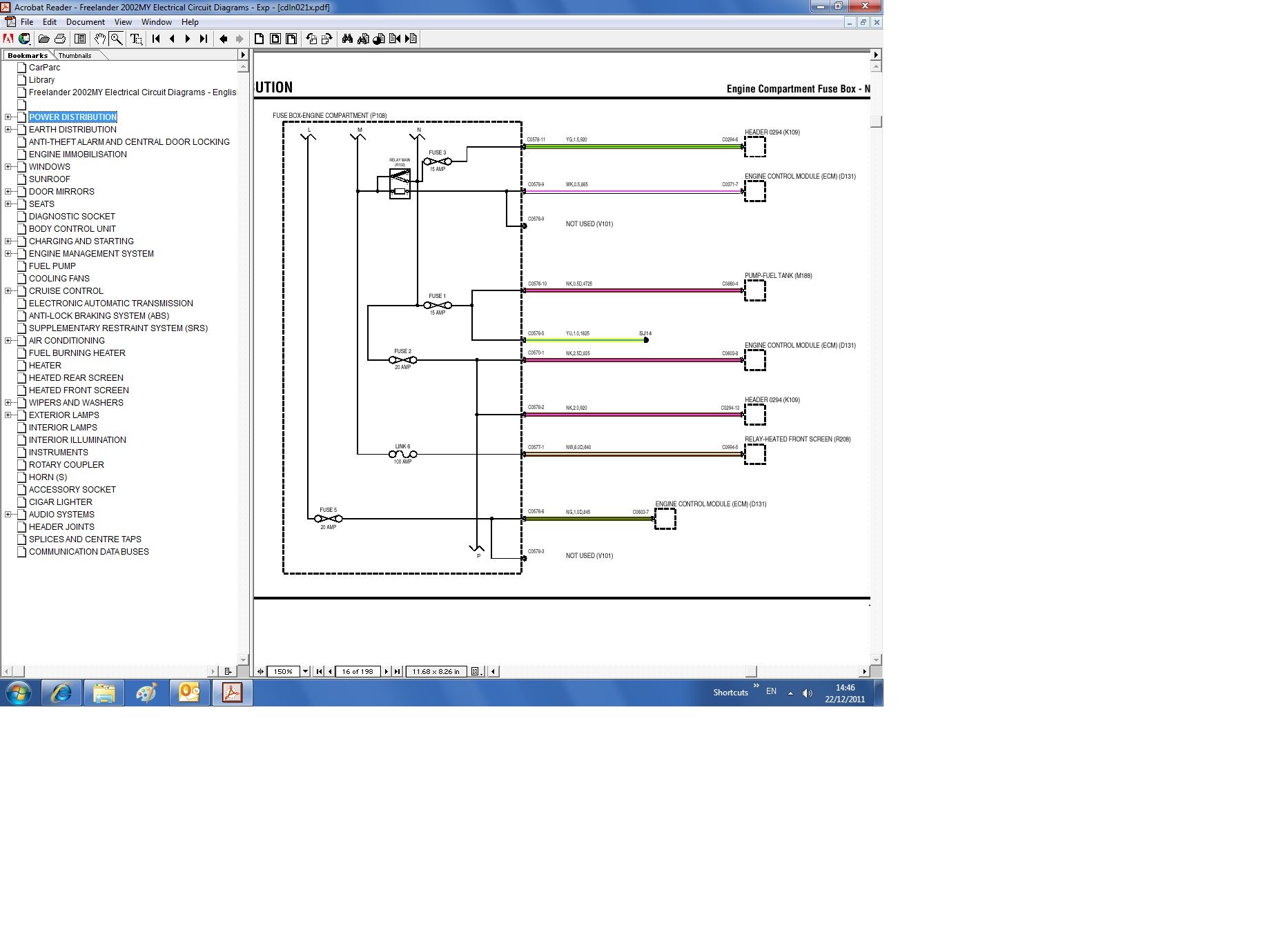The image size is (1270, 952).
Task: Click the Search Results icon
Action: (379, 39)
